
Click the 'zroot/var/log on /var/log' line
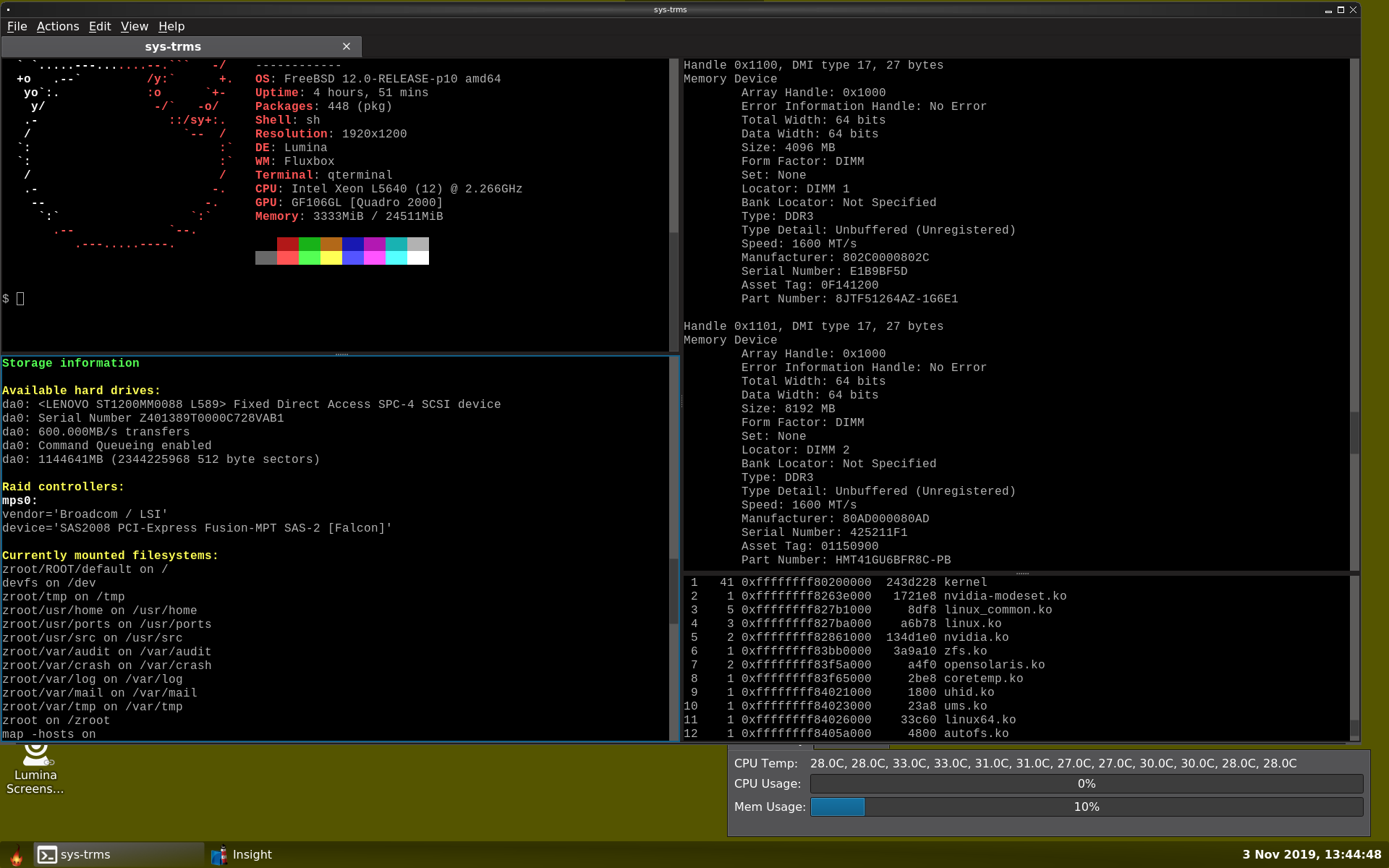(x=93, y=679)
